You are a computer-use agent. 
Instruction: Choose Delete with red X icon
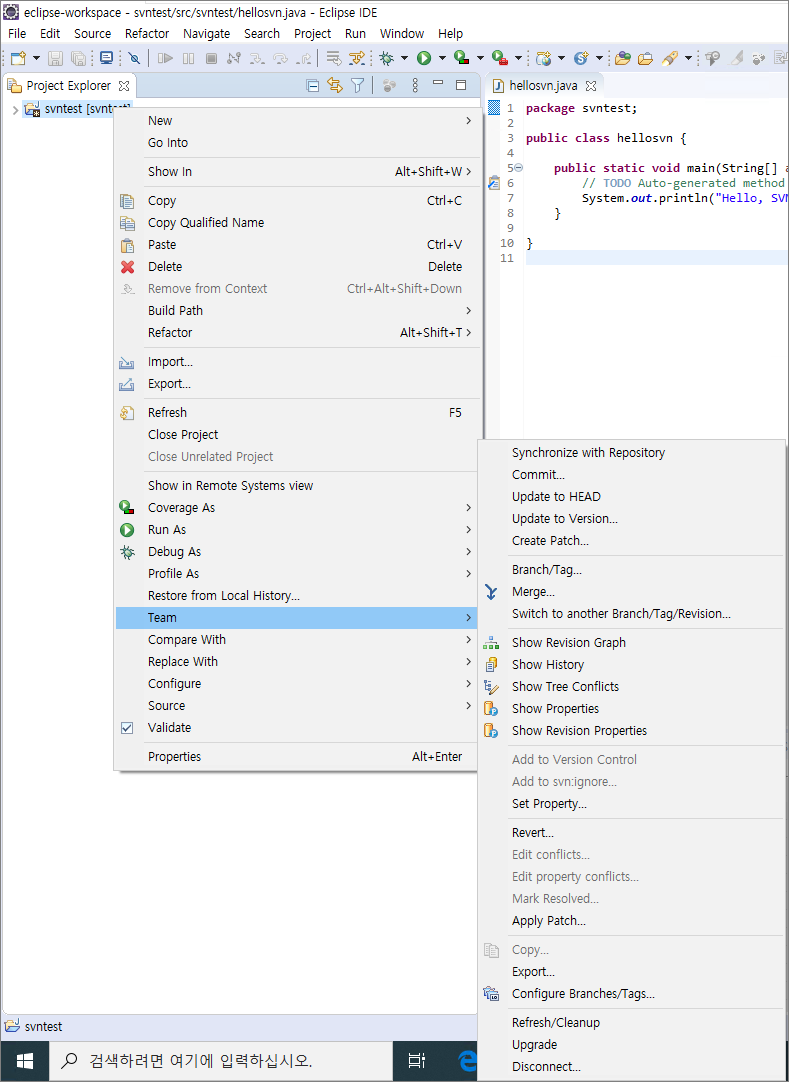pos(298,266)
